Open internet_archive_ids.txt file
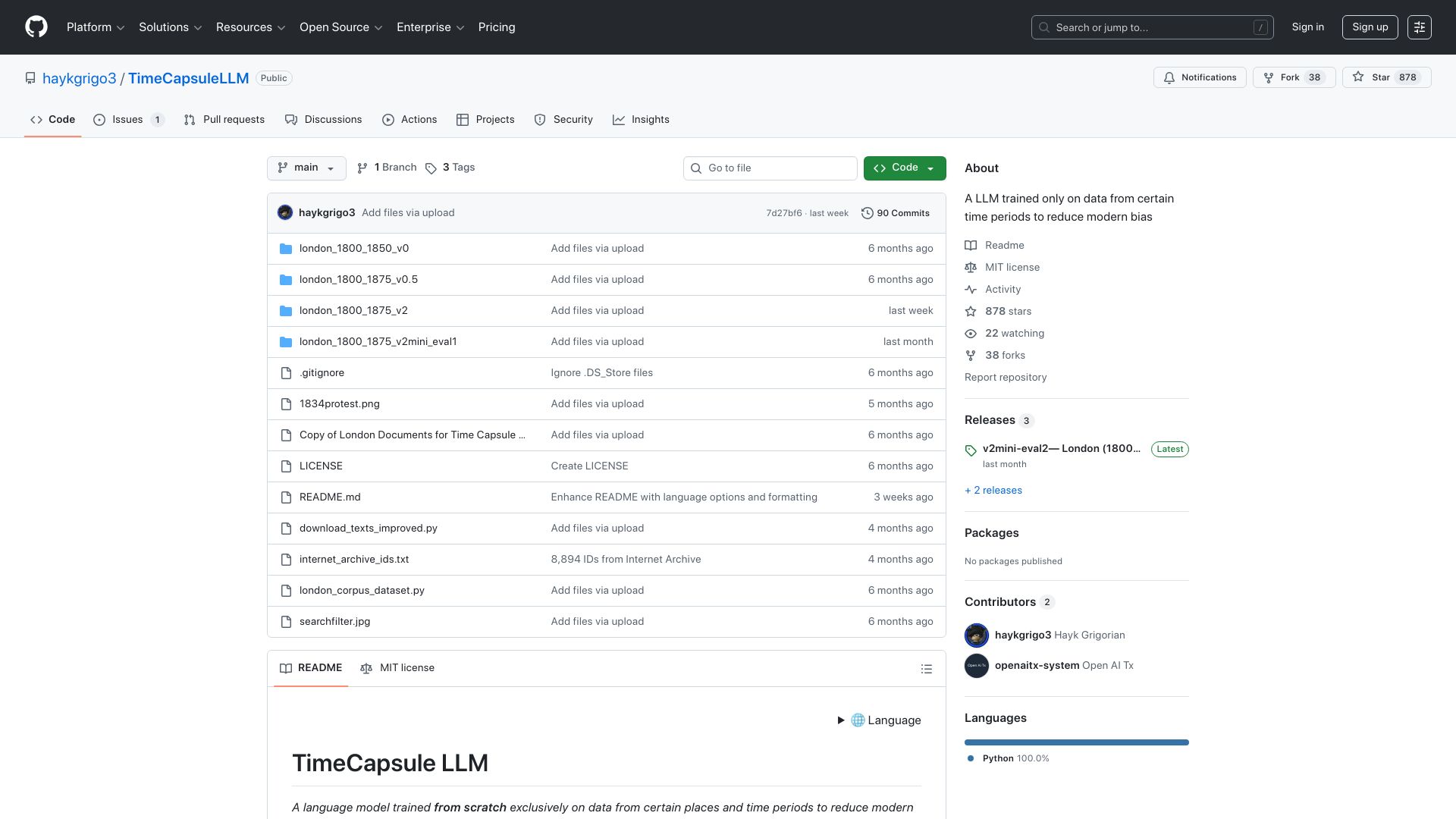Image resolution: width=1456 pixels, height=819 pixels. click(x=354, y=560)
